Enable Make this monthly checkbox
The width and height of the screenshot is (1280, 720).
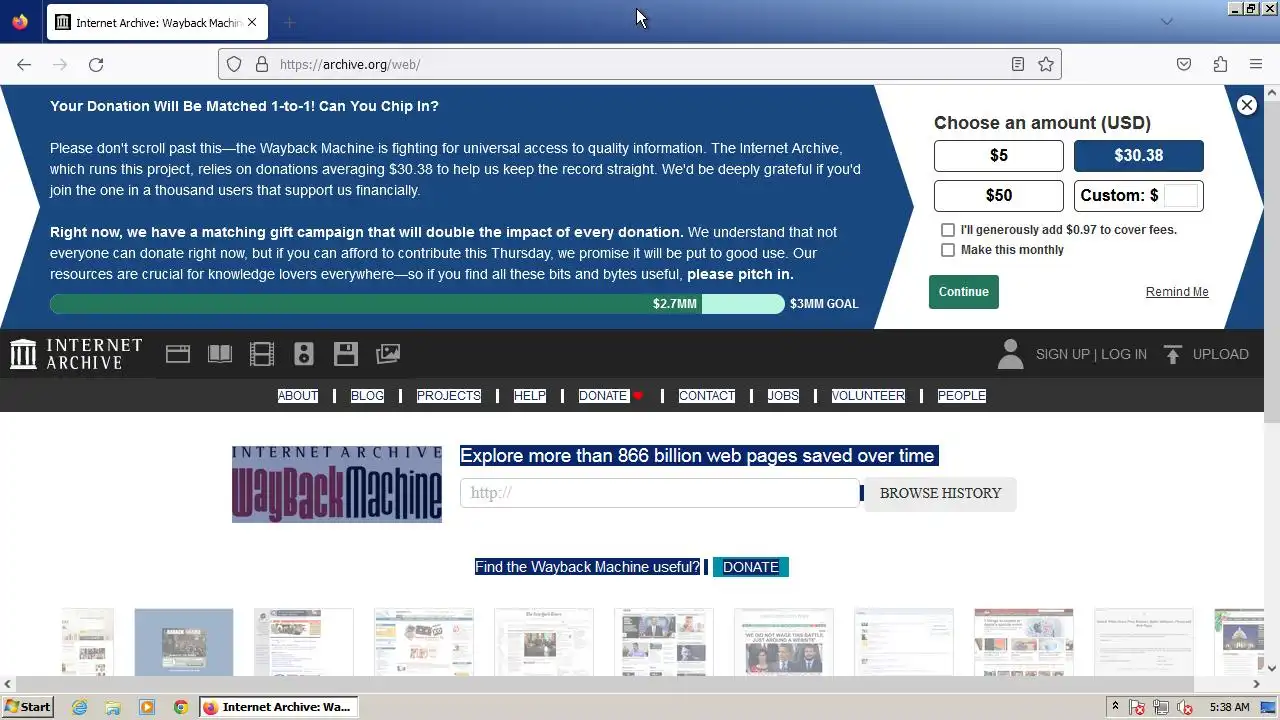pos(948,250)
